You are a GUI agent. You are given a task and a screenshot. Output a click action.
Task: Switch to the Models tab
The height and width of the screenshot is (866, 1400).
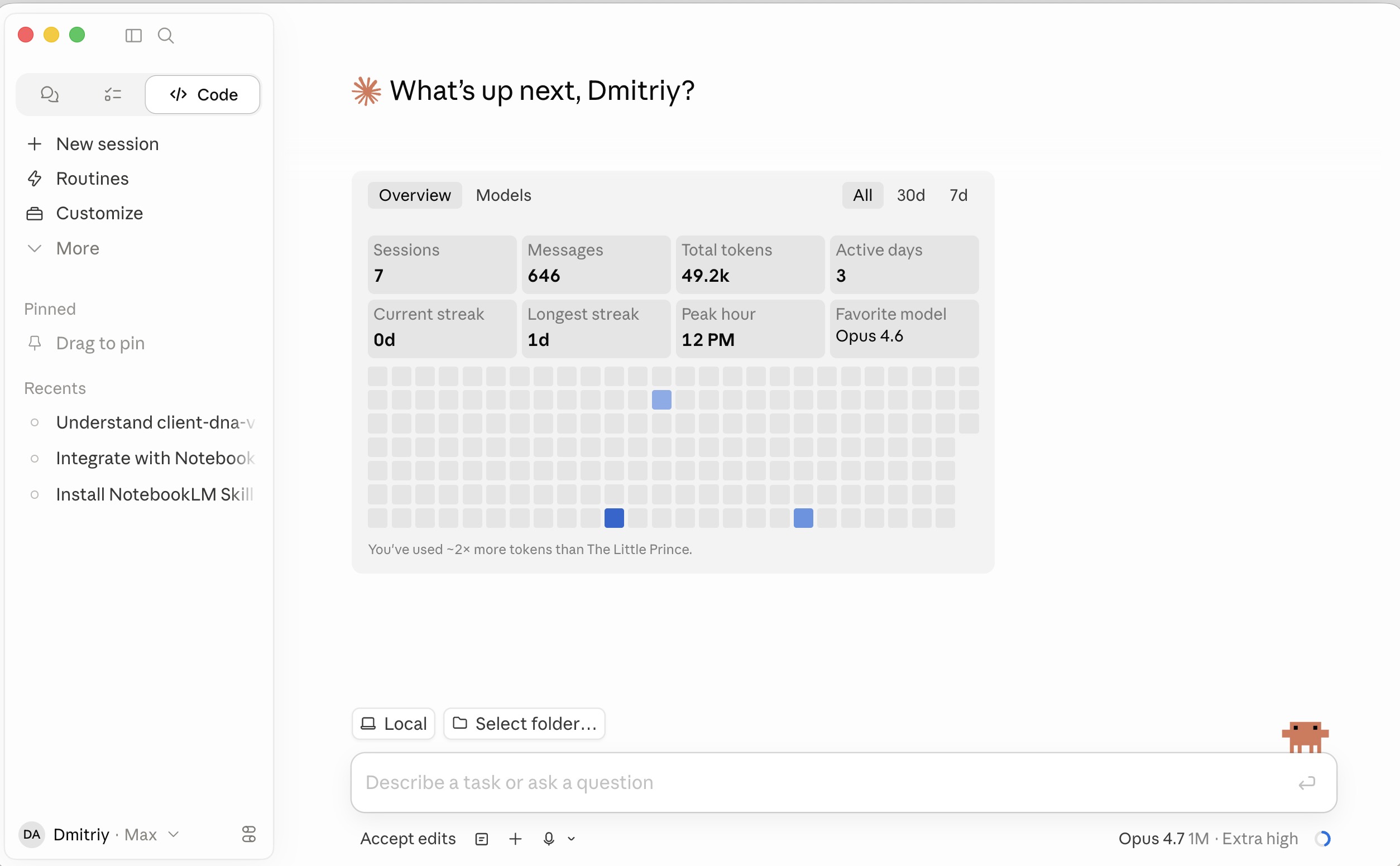pos(503,195)
